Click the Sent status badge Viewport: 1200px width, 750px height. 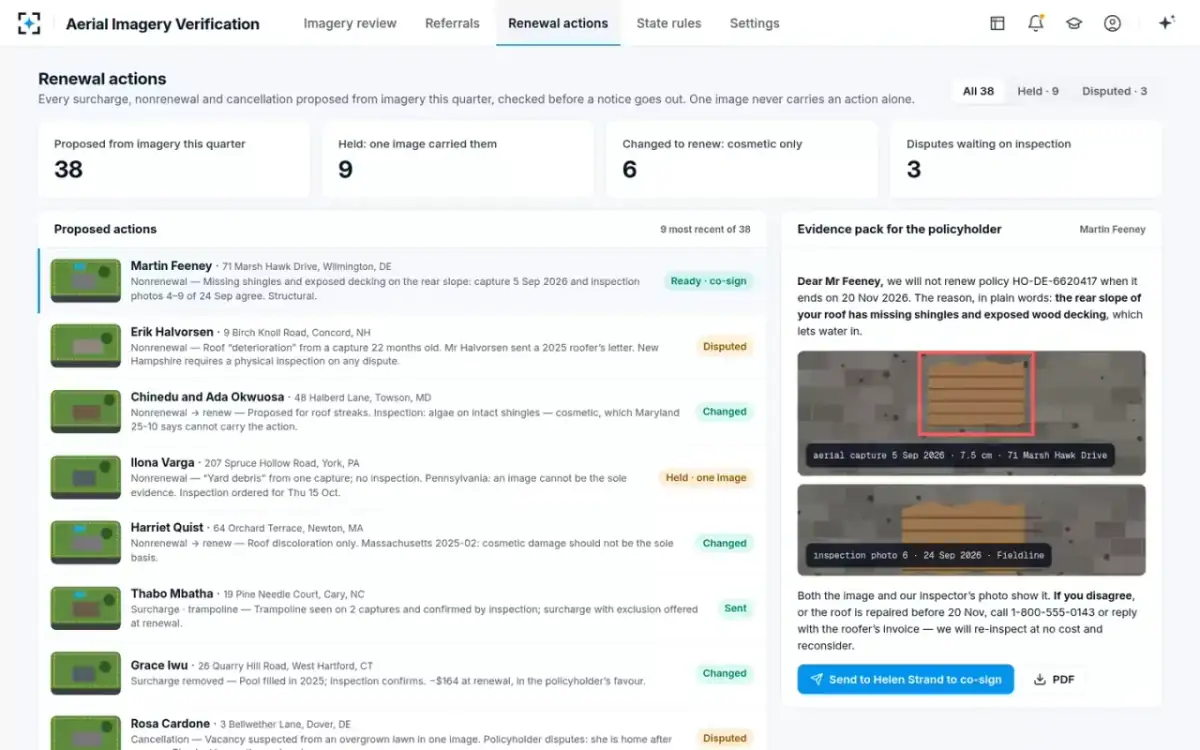pyautogui.click(x=735, y=608)
